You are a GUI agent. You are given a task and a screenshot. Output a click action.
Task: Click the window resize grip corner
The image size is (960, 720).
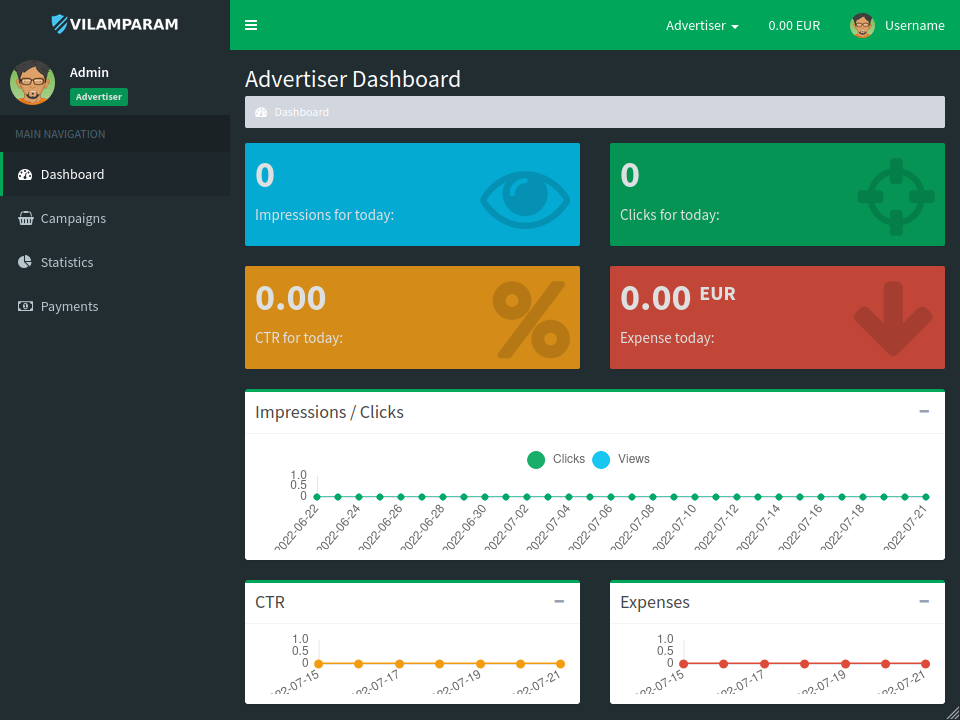(x=951, y=711)
